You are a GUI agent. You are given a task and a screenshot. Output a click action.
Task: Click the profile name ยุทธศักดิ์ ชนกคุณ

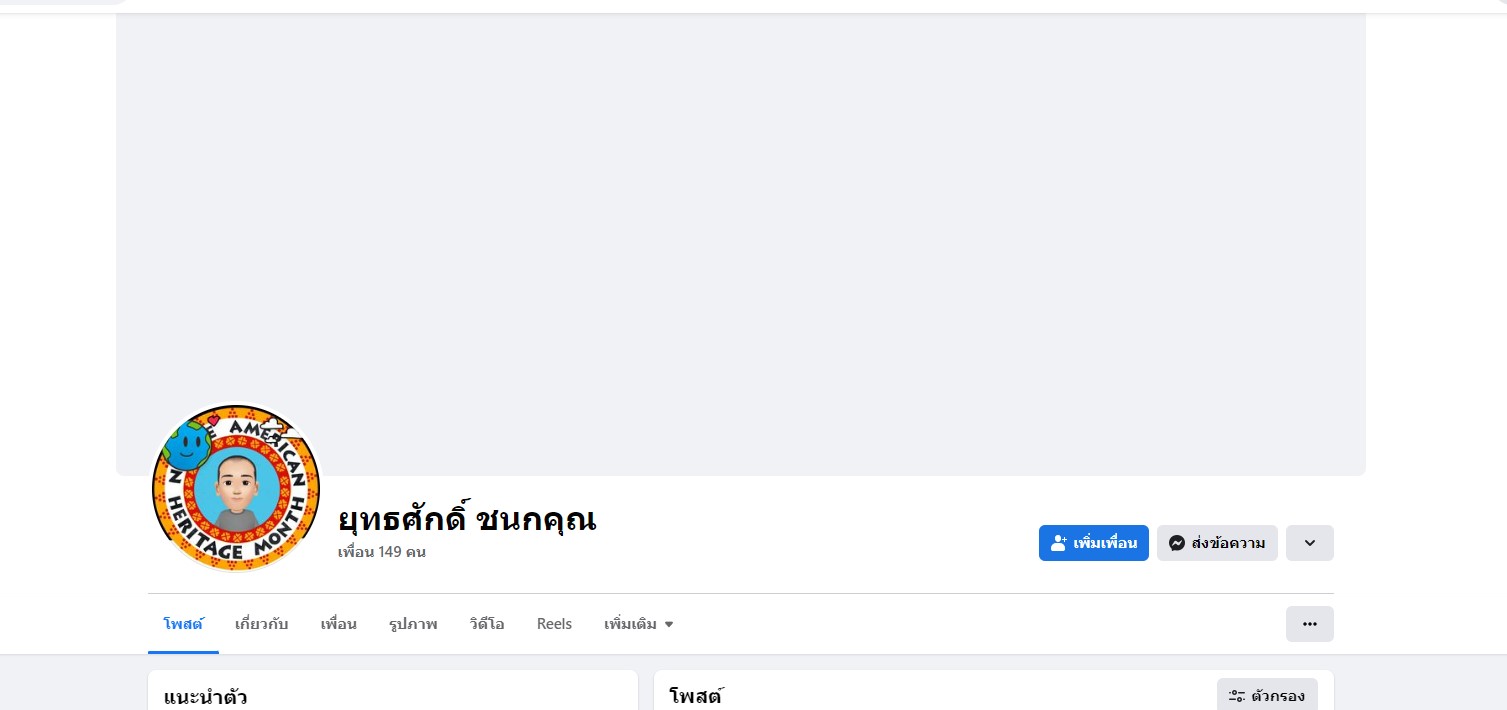coord(466,519)
